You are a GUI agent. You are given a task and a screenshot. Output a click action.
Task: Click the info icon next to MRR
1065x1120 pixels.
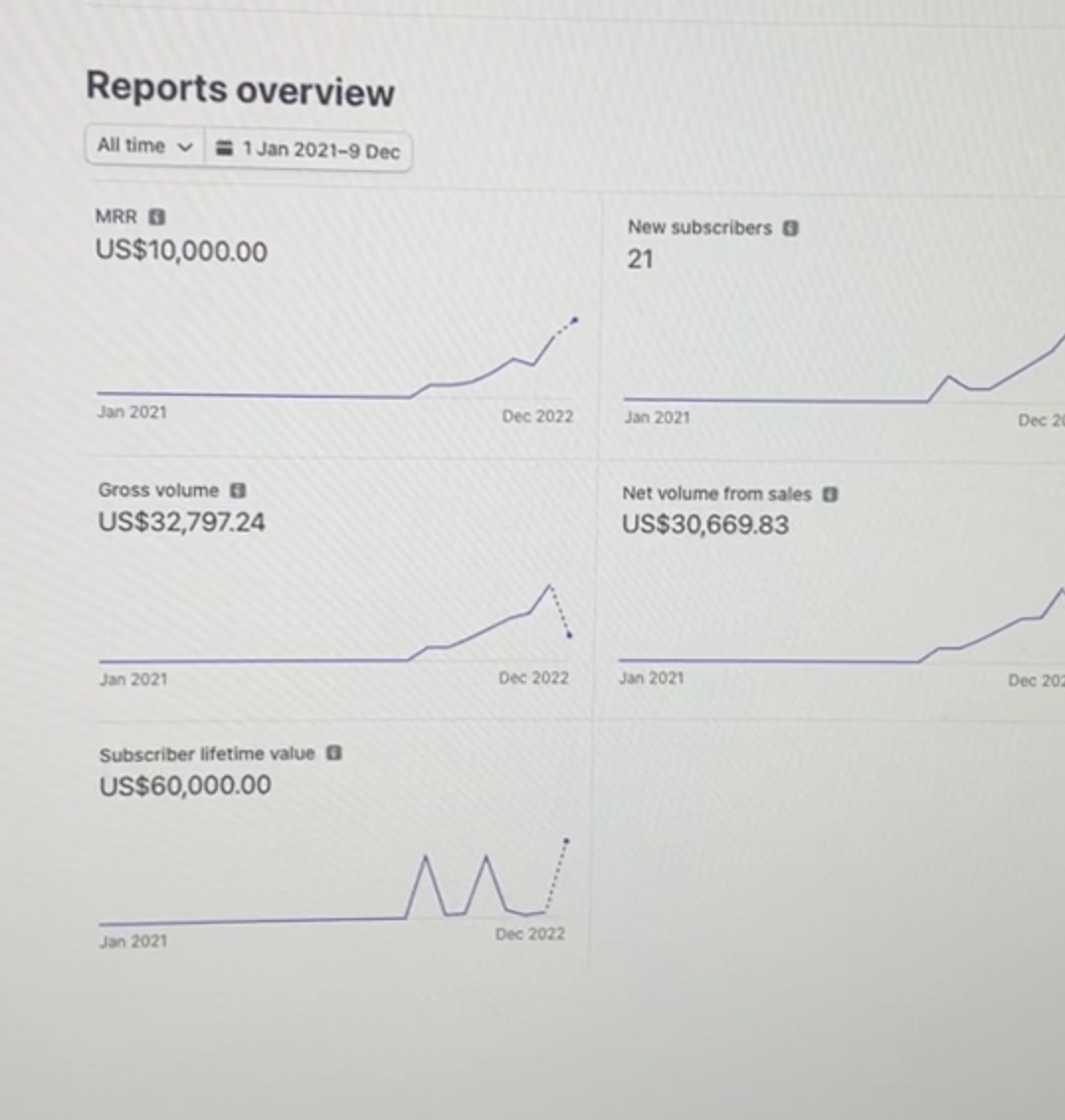tap(156, 217)
